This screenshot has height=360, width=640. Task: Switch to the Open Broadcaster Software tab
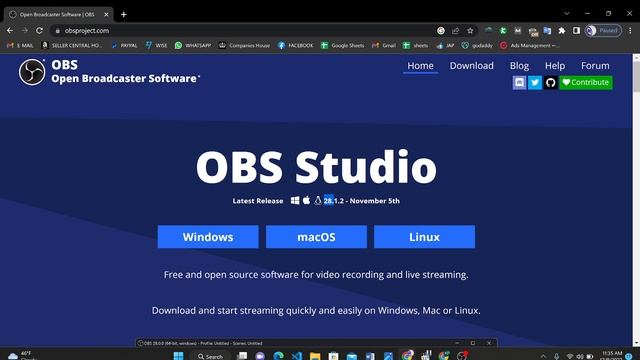pos(58,14)
